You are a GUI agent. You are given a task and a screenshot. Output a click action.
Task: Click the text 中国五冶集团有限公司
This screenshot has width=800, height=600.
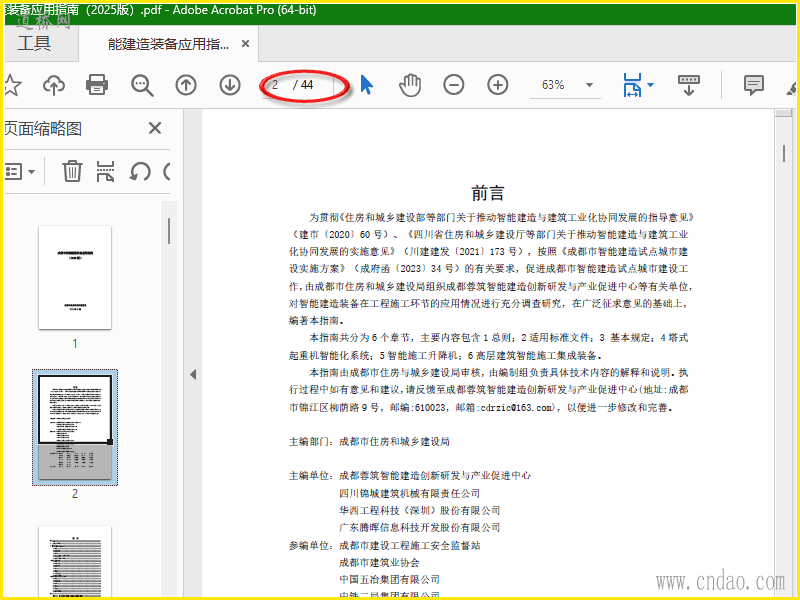point(389,579)
